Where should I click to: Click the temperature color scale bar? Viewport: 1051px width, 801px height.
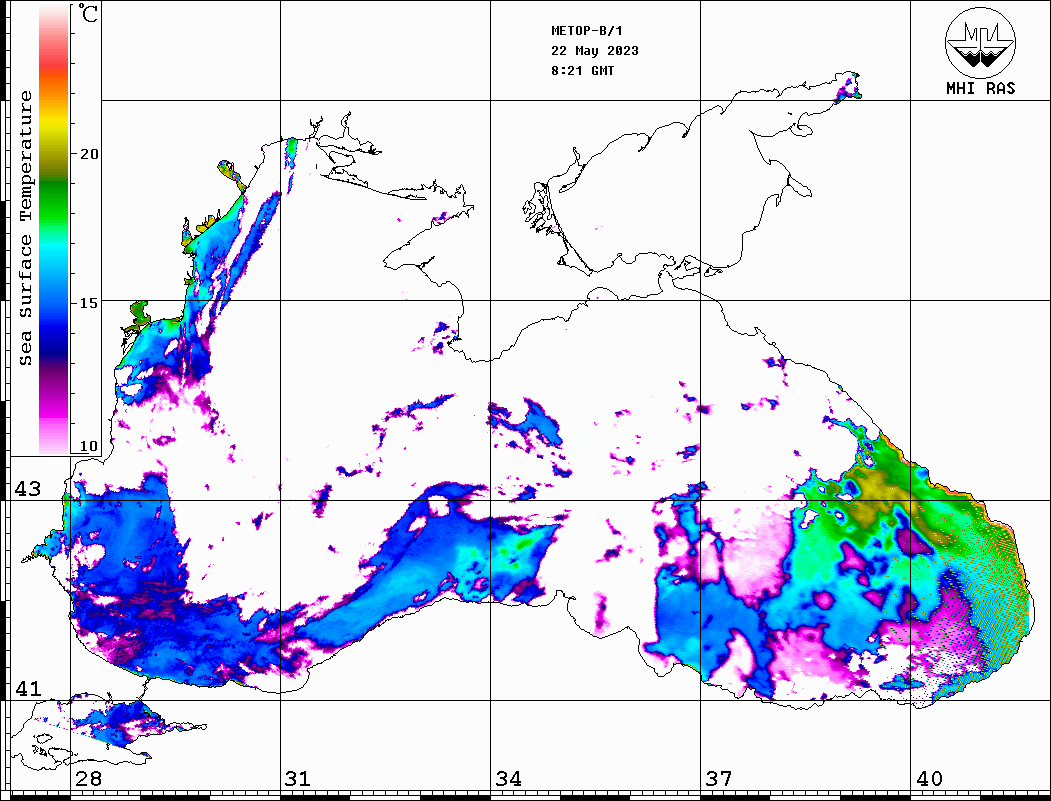tap(54, 229)
